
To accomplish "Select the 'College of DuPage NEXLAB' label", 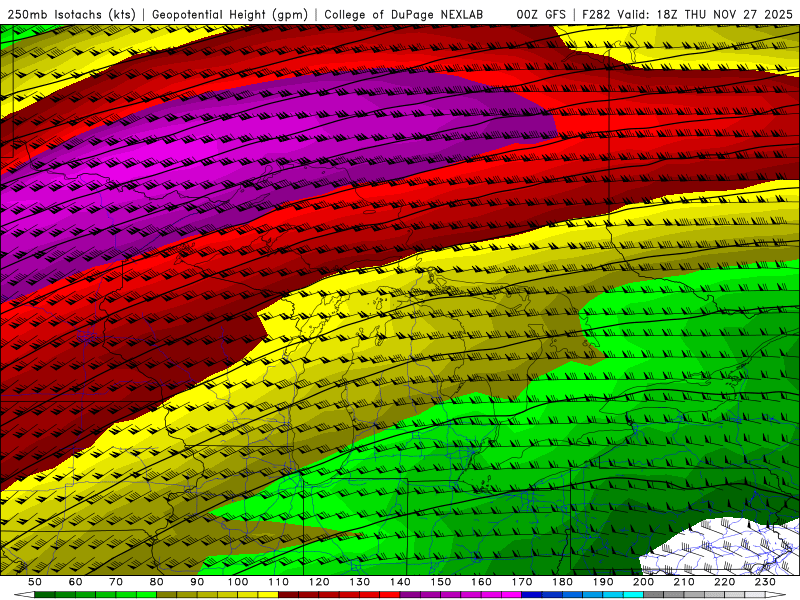I will pos(403,15).
